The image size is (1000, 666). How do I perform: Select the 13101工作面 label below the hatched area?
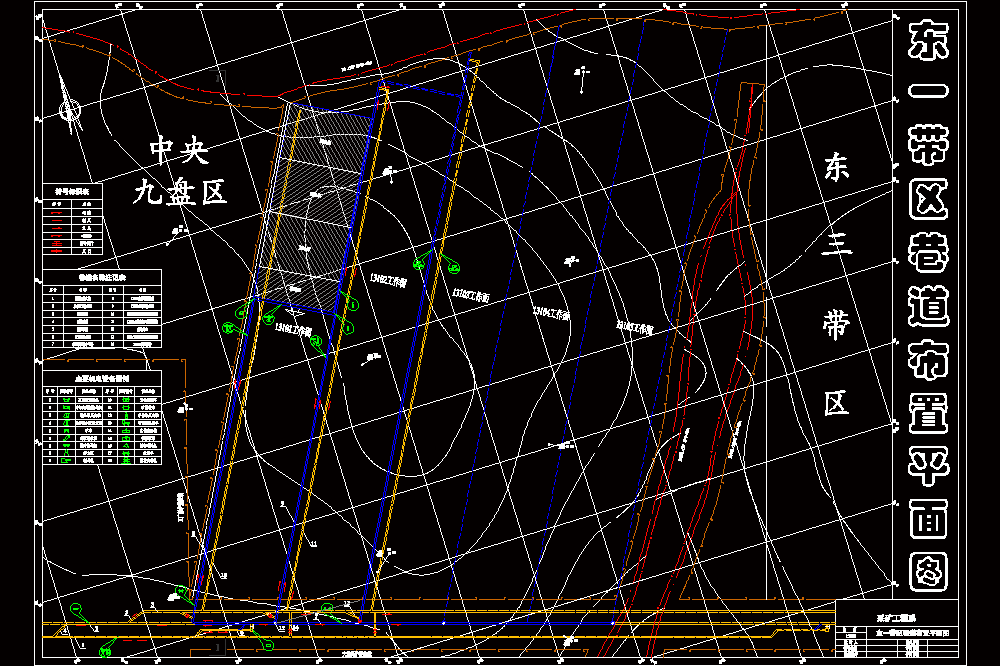point(293,330)
